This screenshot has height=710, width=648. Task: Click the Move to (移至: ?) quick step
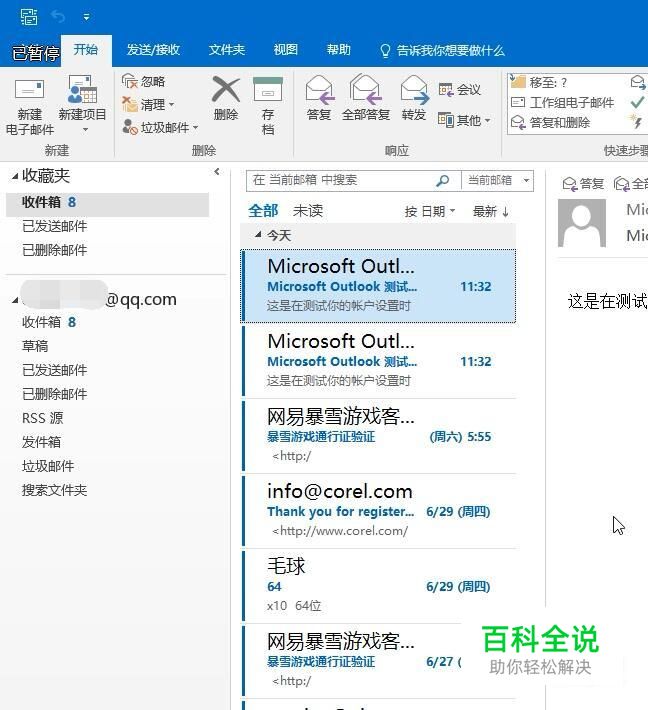tap(538, 82)
